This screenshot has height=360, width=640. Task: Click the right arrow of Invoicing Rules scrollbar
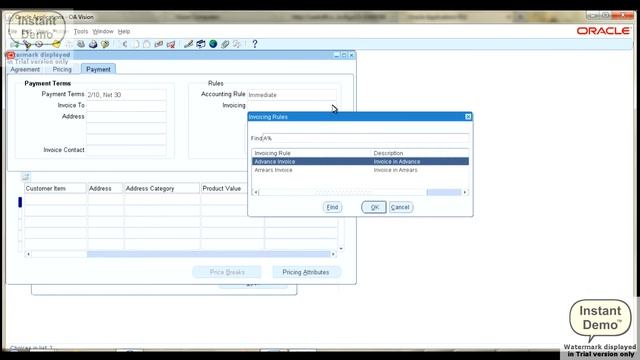[465, 192]
